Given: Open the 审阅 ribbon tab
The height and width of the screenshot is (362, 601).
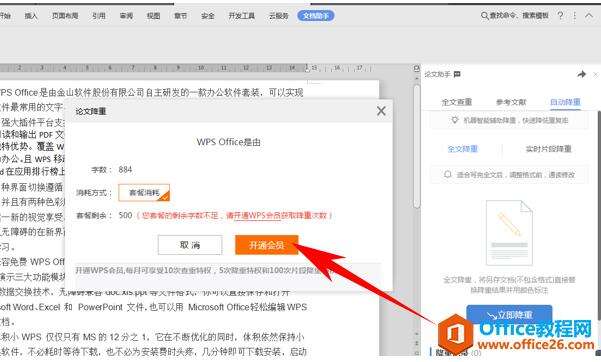Looking at the screenshot, I should (126, 16).
